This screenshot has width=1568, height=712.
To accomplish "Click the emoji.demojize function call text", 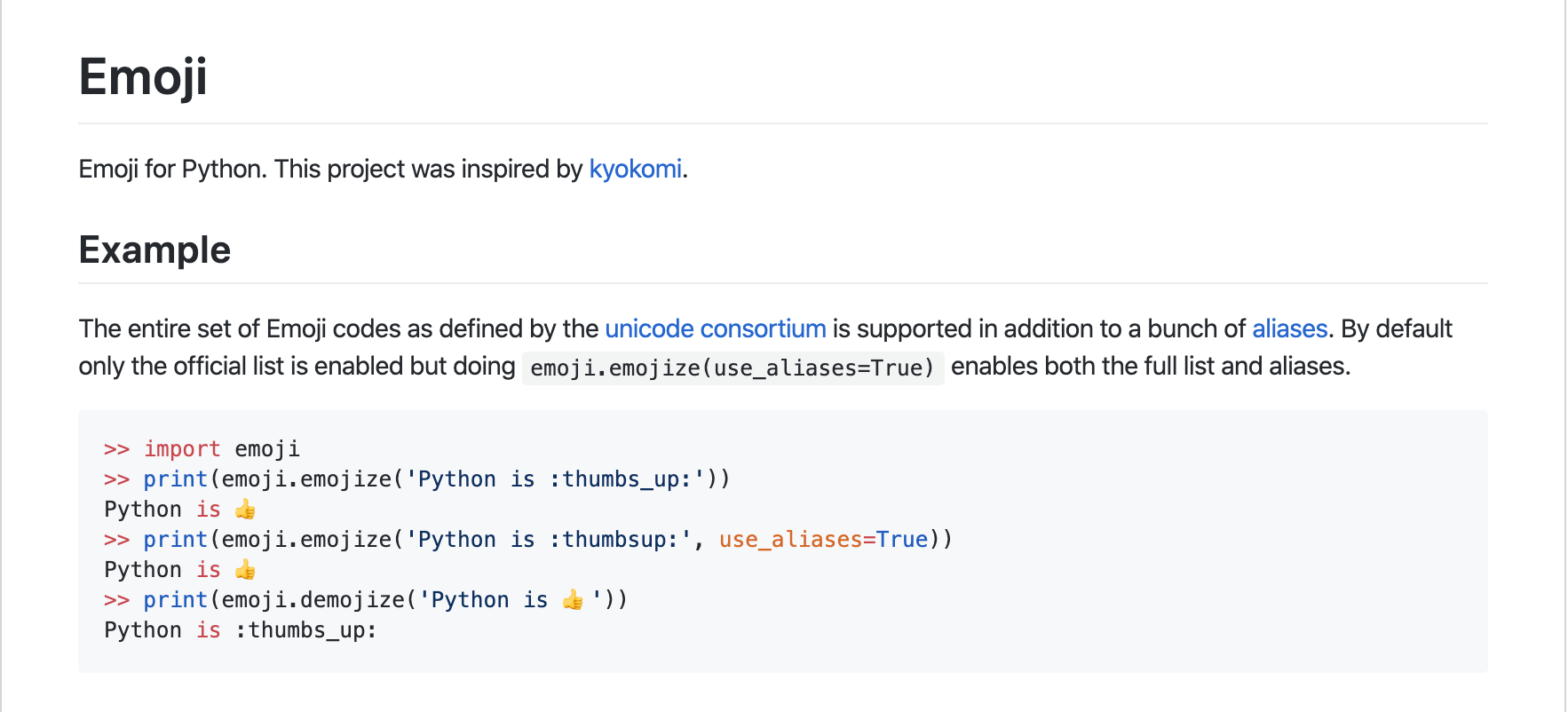I will pyautogui.click(x=313, y=600).
